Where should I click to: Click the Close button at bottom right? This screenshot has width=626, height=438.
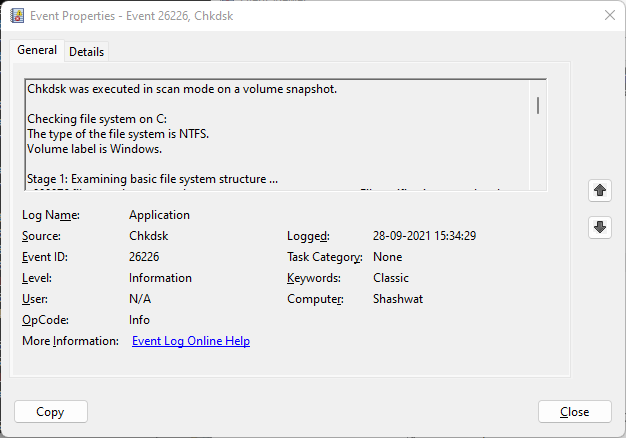(574, 412)
